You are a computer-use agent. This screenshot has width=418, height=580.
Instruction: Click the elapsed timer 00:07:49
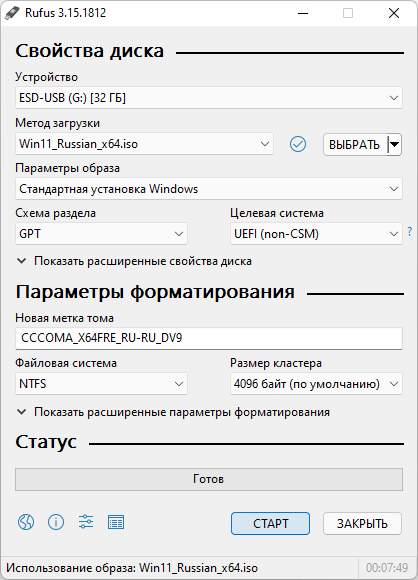(387, 567)
